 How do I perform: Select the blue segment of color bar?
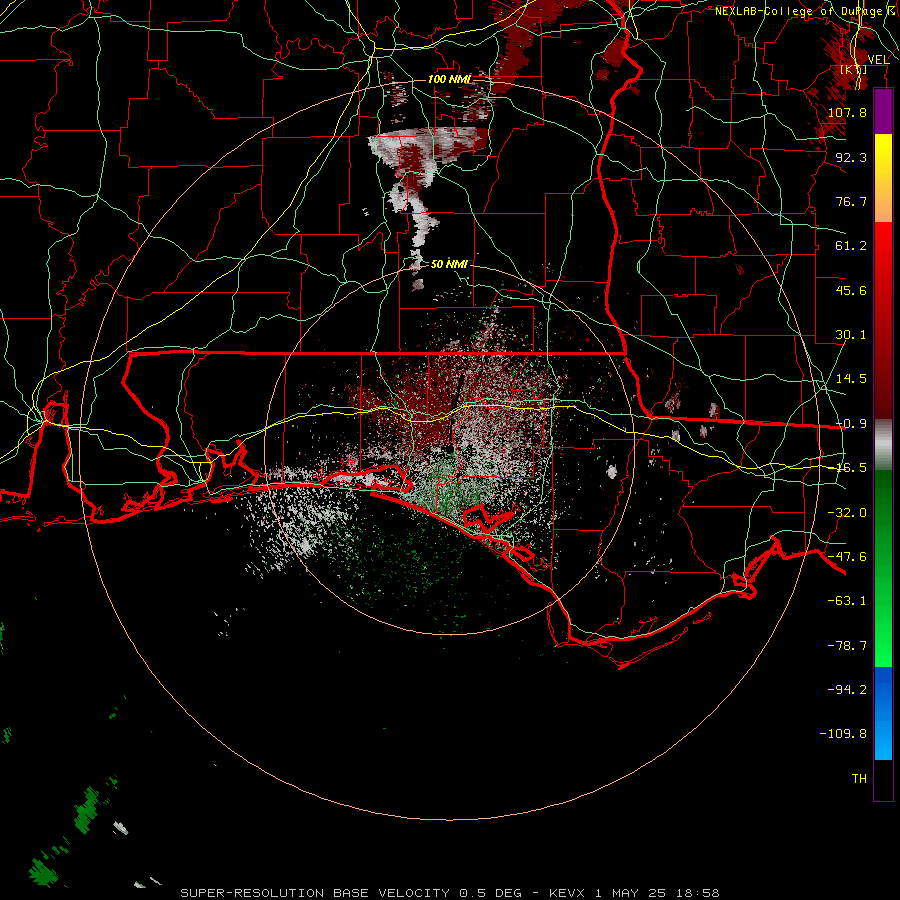(x=883, y=713)
